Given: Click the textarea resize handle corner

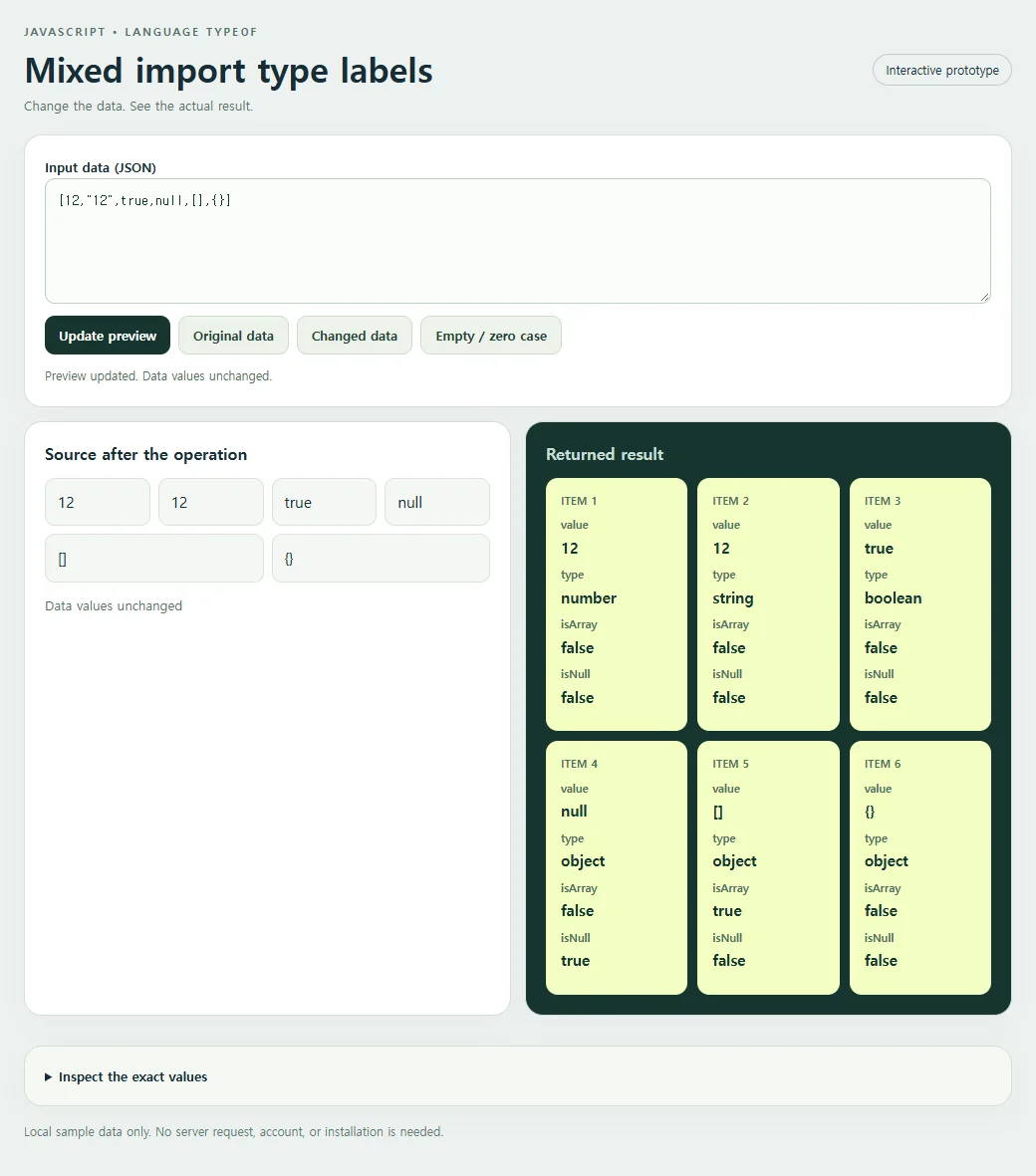Looking at the screenshot, I should tap(984, 297).
